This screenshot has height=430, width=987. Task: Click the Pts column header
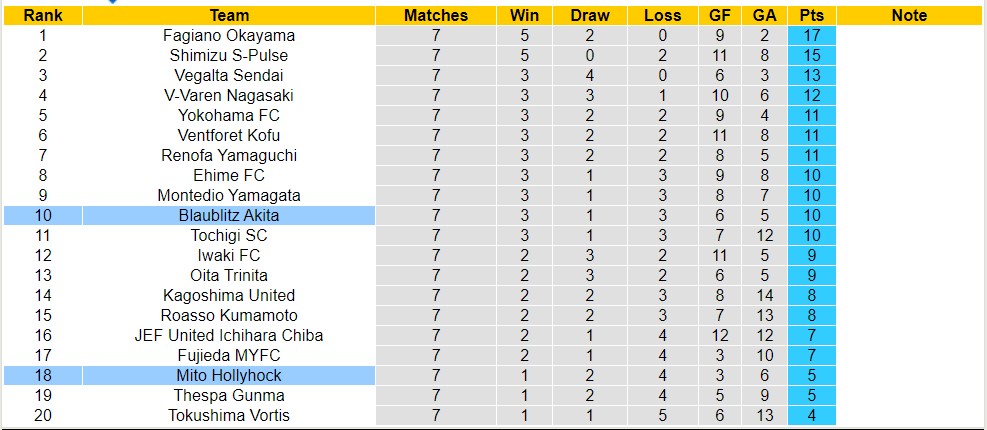coord(812,15)
